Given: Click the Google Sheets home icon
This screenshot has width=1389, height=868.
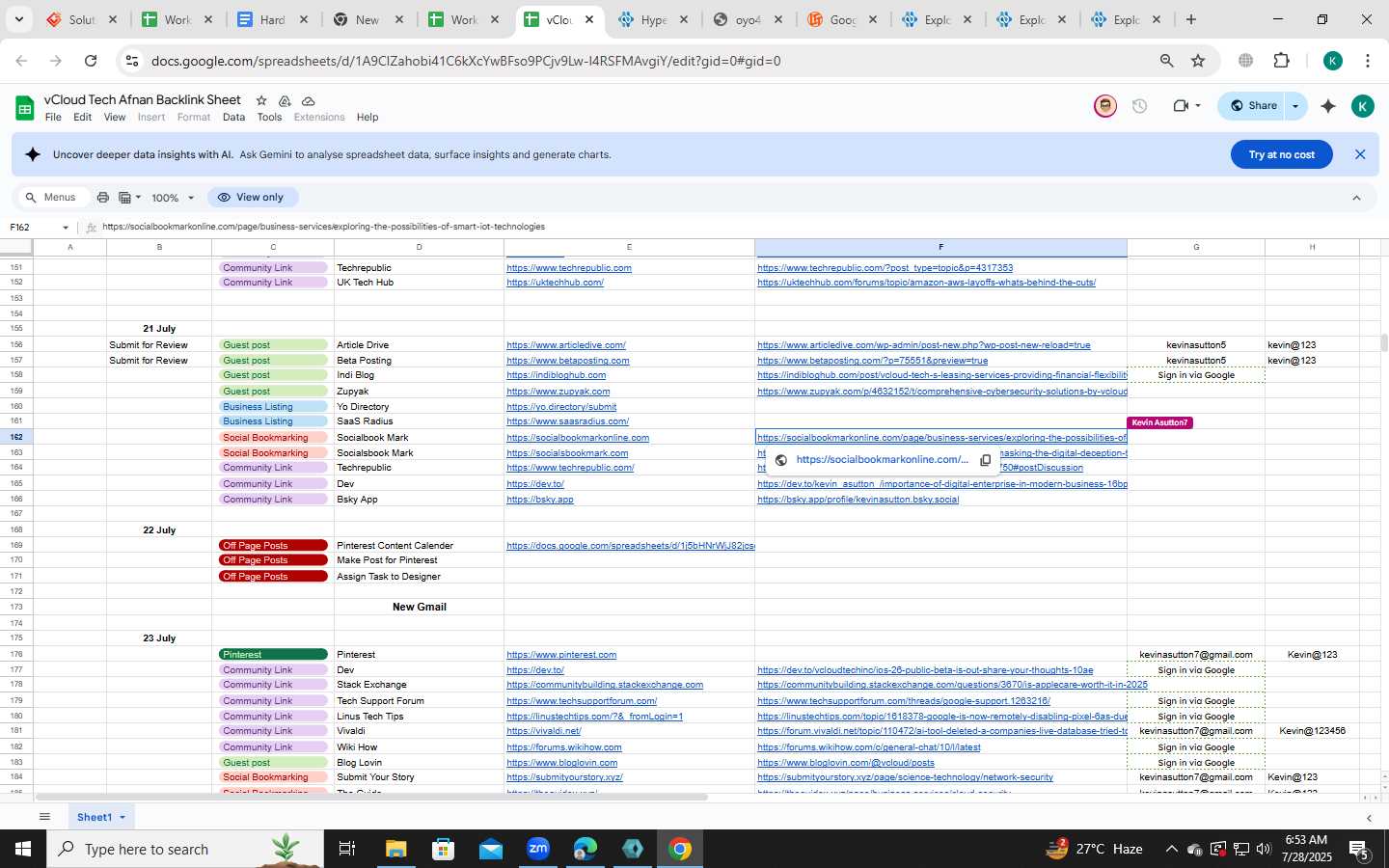Looking at the screenshot, I should (25, 108).
